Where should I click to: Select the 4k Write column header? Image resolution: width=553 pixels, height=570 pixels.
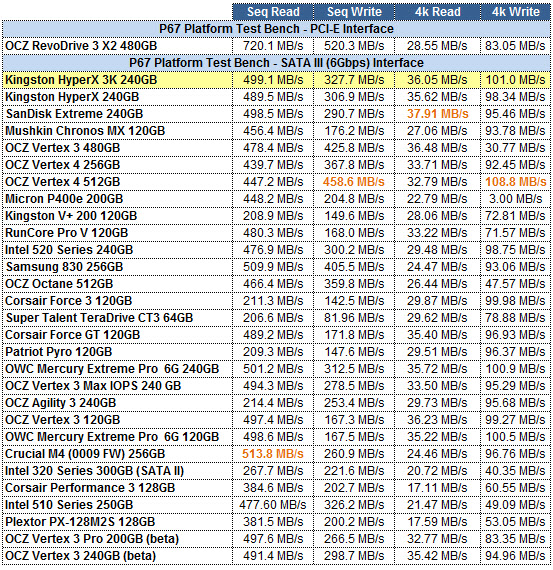click(516, 12)
